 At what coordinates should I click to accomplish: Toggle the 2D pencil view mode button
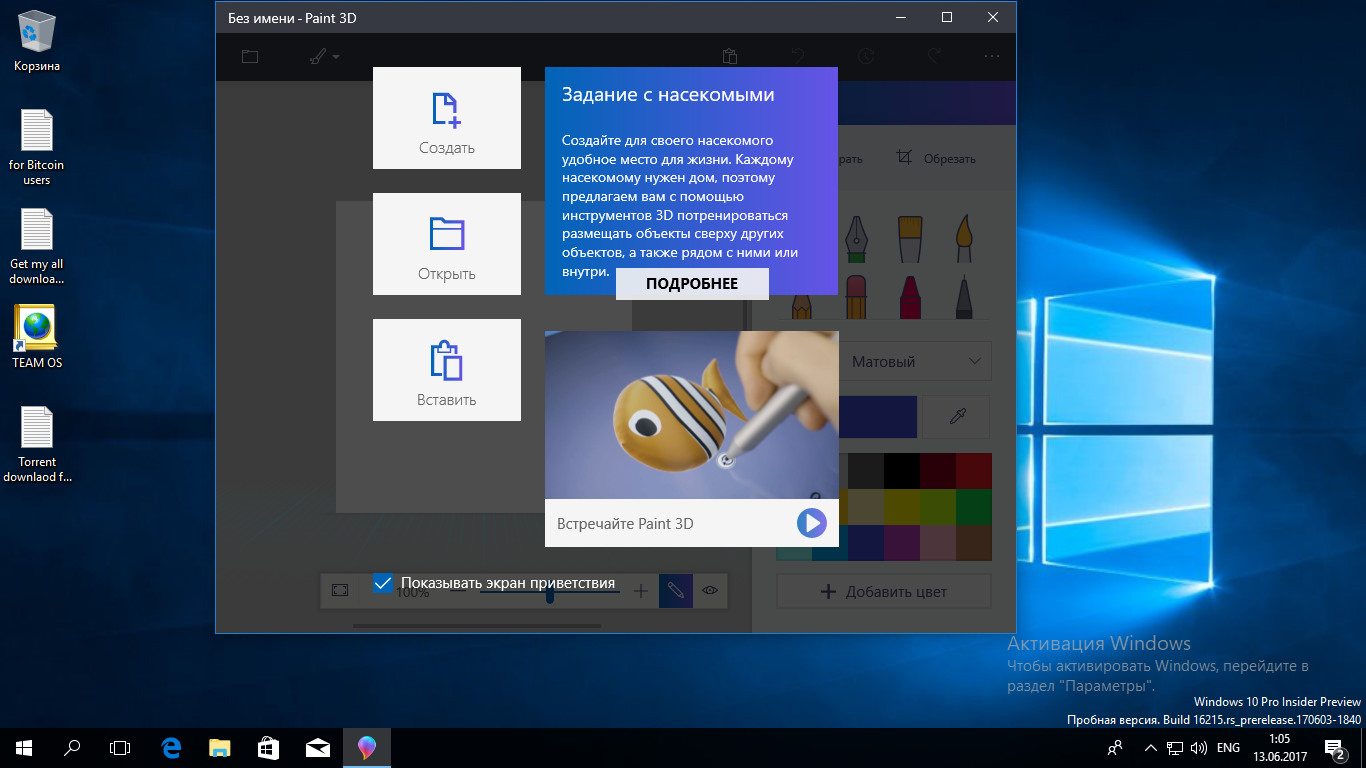[x=675, y=591]
